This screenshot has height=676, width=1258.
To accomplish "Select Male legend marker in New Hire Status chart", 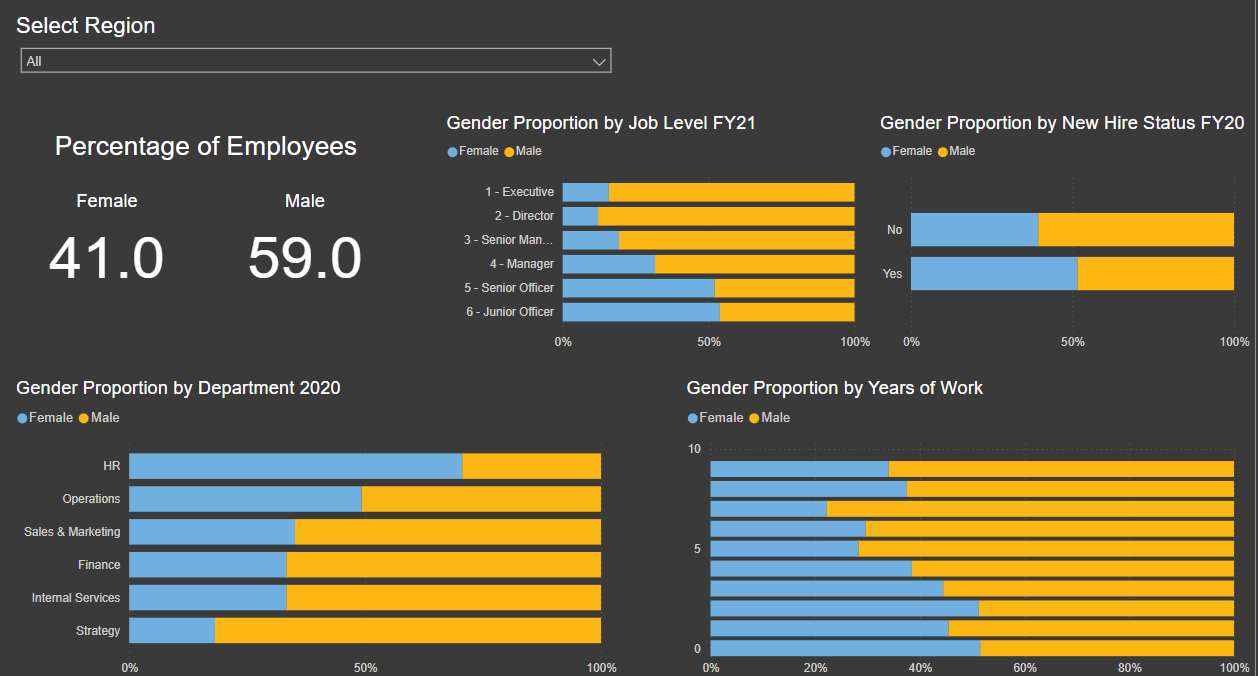I will click(x=943, y=152).
